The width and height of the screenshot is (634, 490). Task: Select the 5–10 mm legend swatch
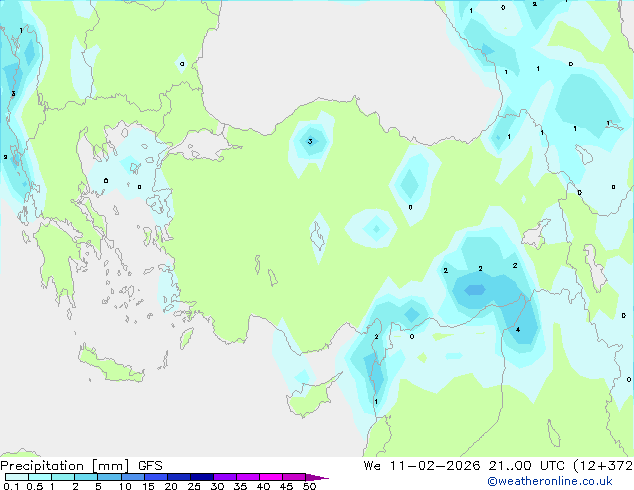click(109, 477)
